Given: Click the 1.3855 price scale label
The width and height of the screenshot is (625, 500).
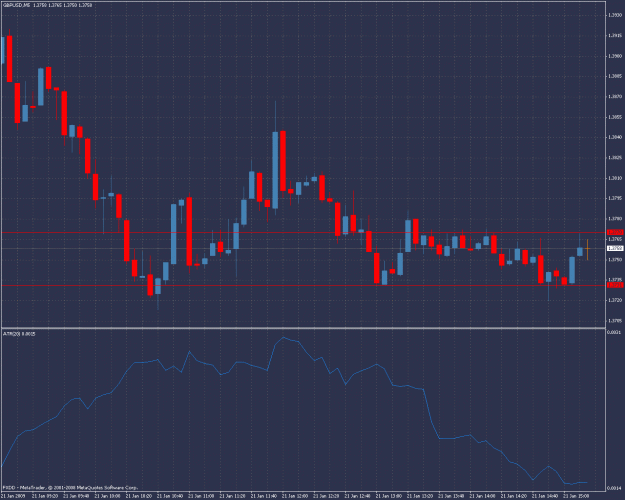Looking at the screenshot, I should [x=615, y=117].
